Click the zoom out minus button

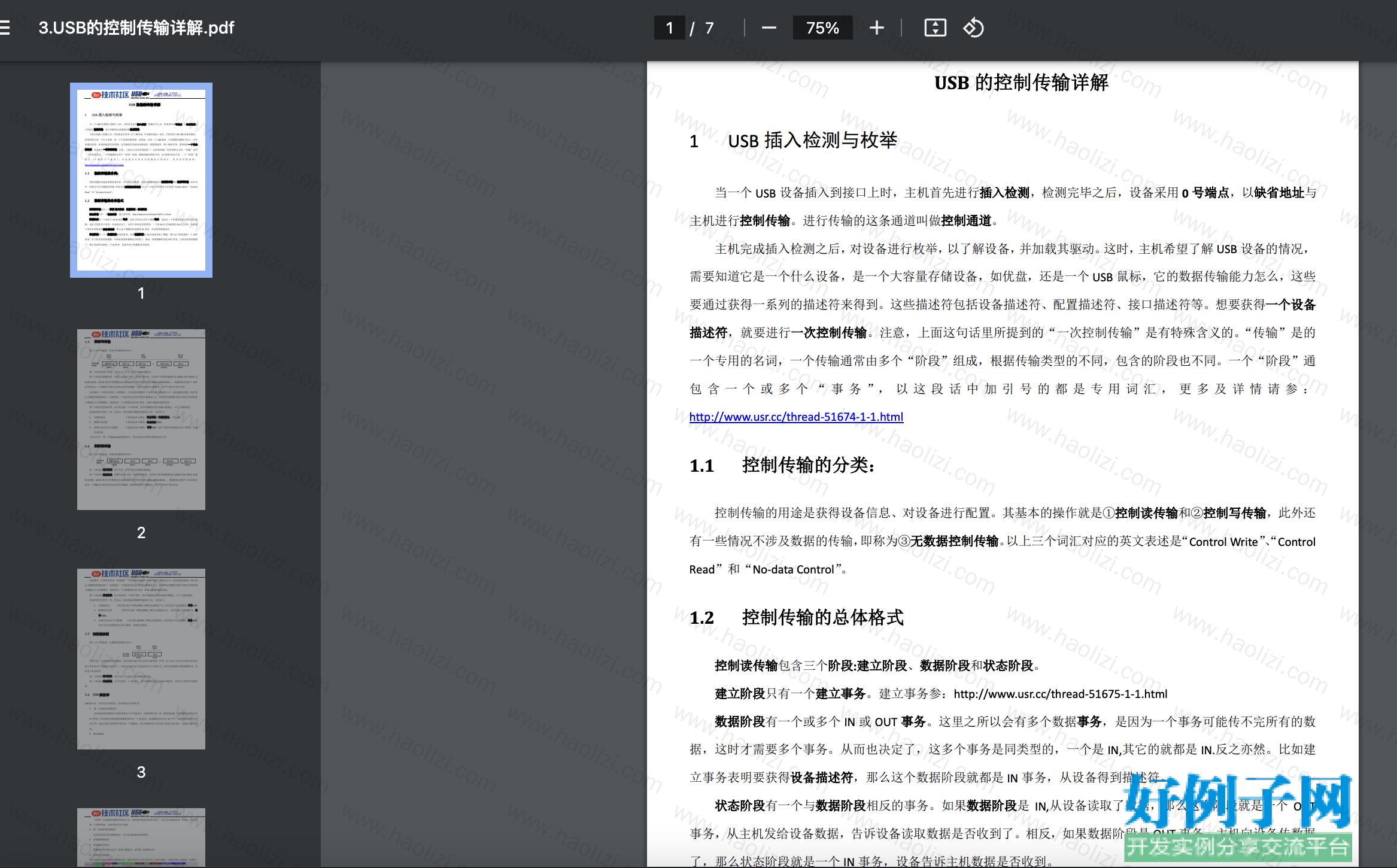coord(769,28)
